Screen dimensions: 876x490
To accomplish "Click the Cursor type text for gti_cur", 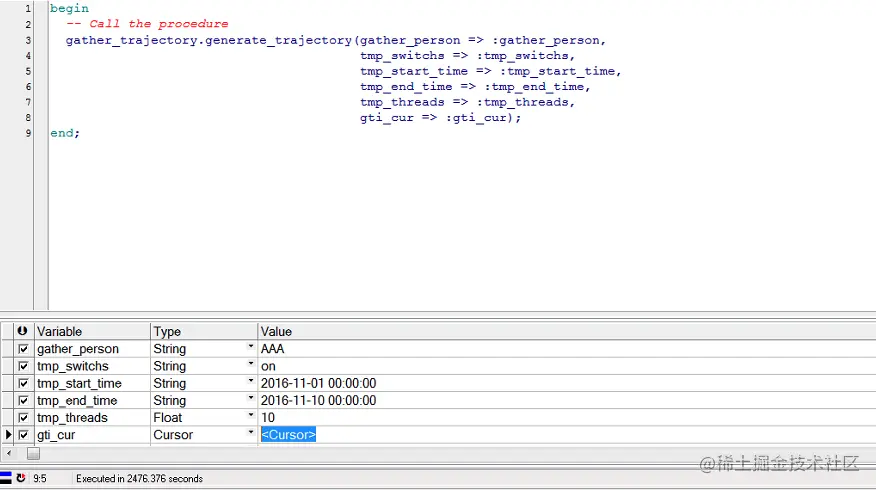I will [173, 435].
